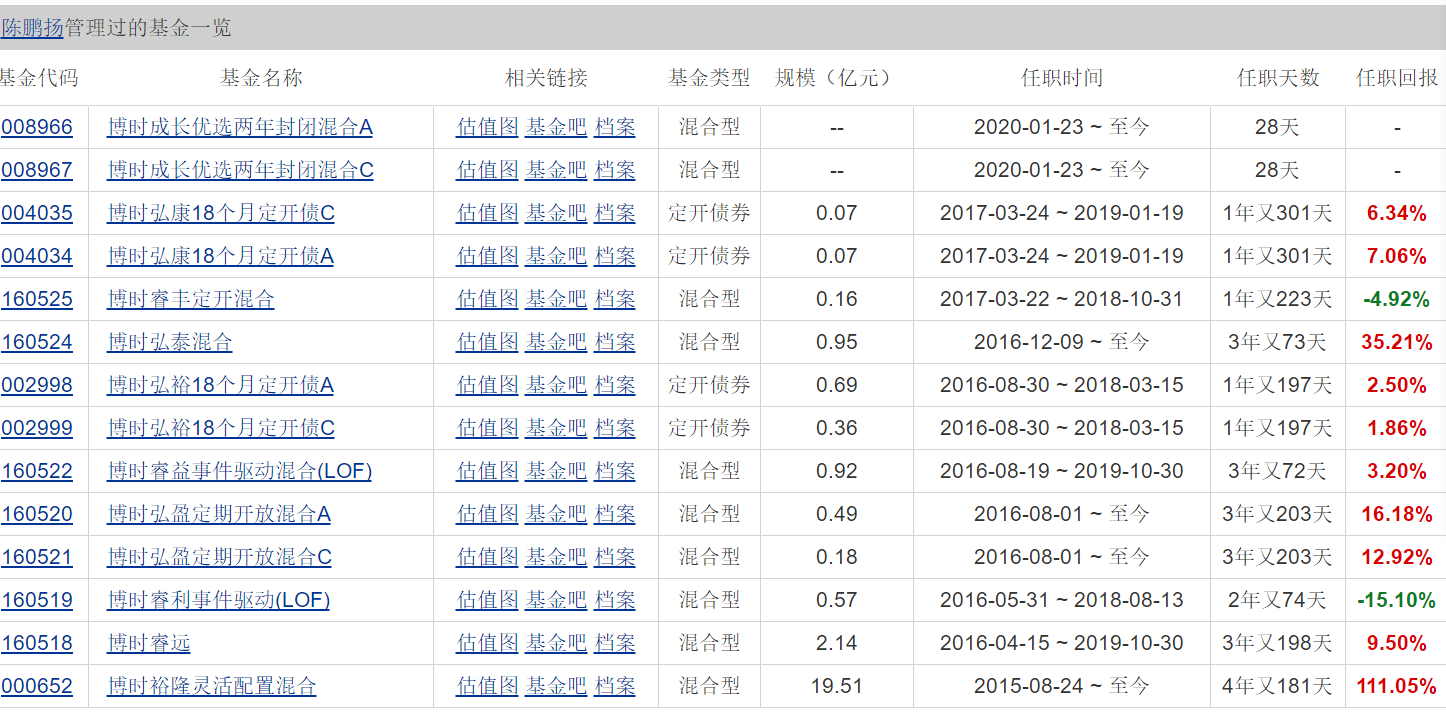Click 基金吧 for fund 002999
Screen dimensions: 1446x712
(556, 428)
